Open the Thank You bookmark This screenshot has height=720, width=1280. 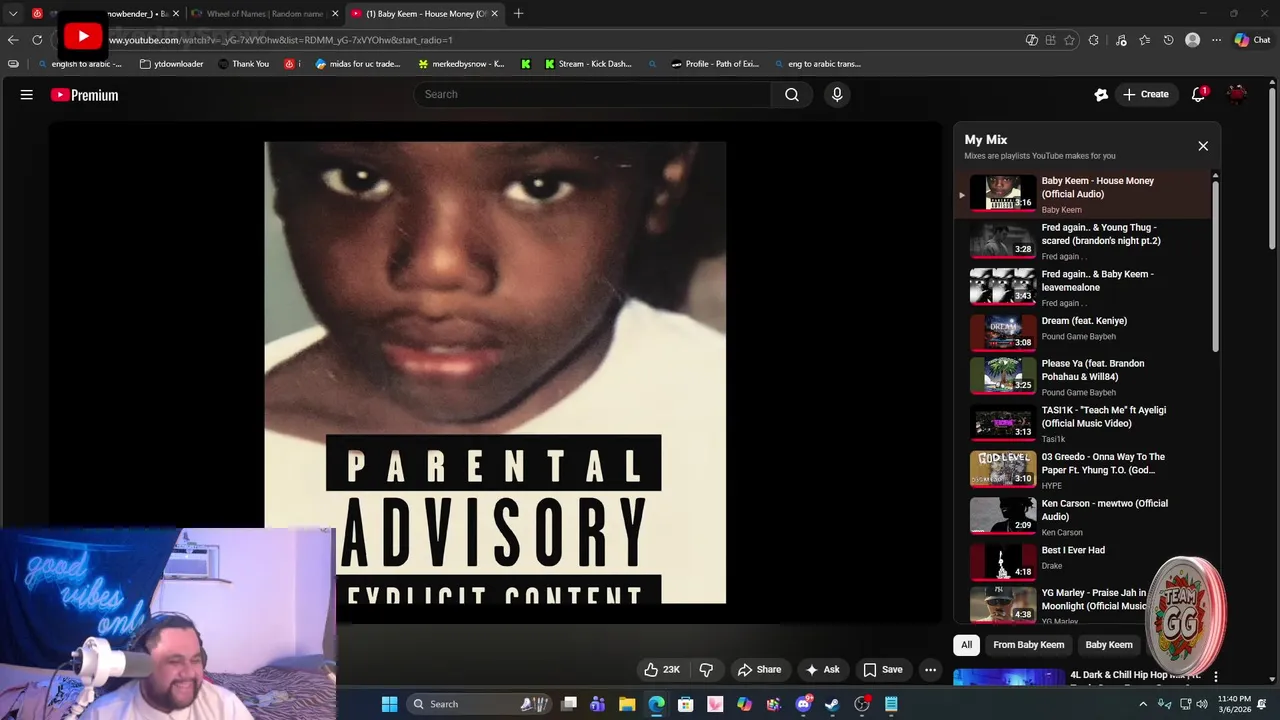click(243, 64)
